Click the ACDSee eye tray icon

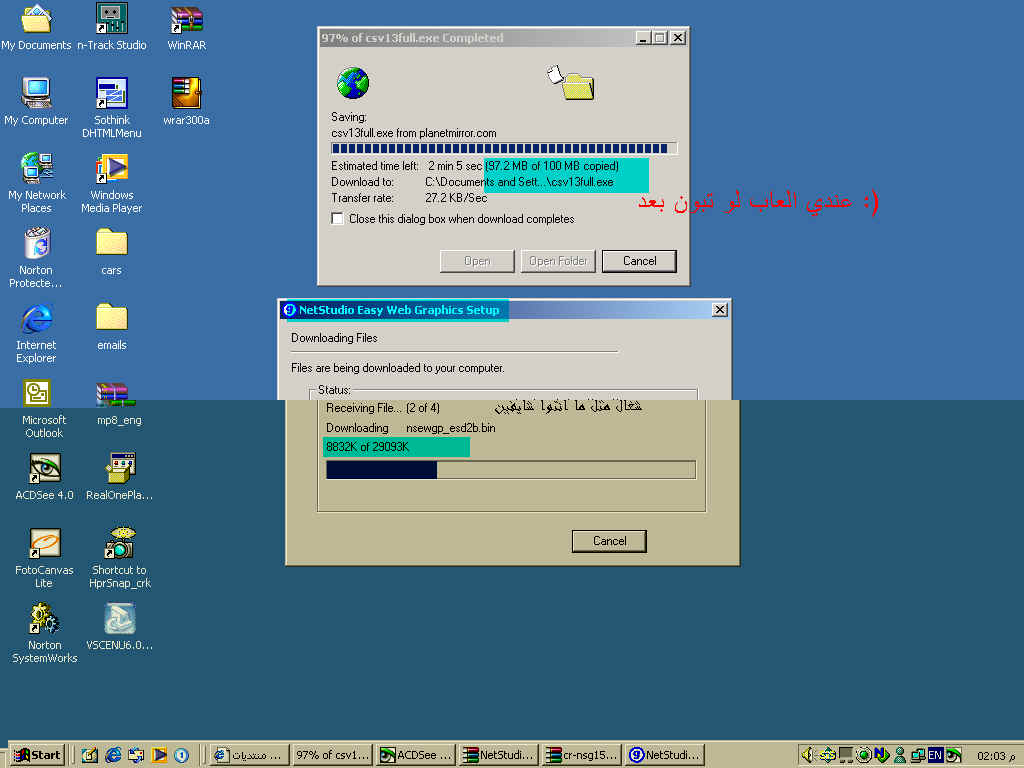point(953,755)
